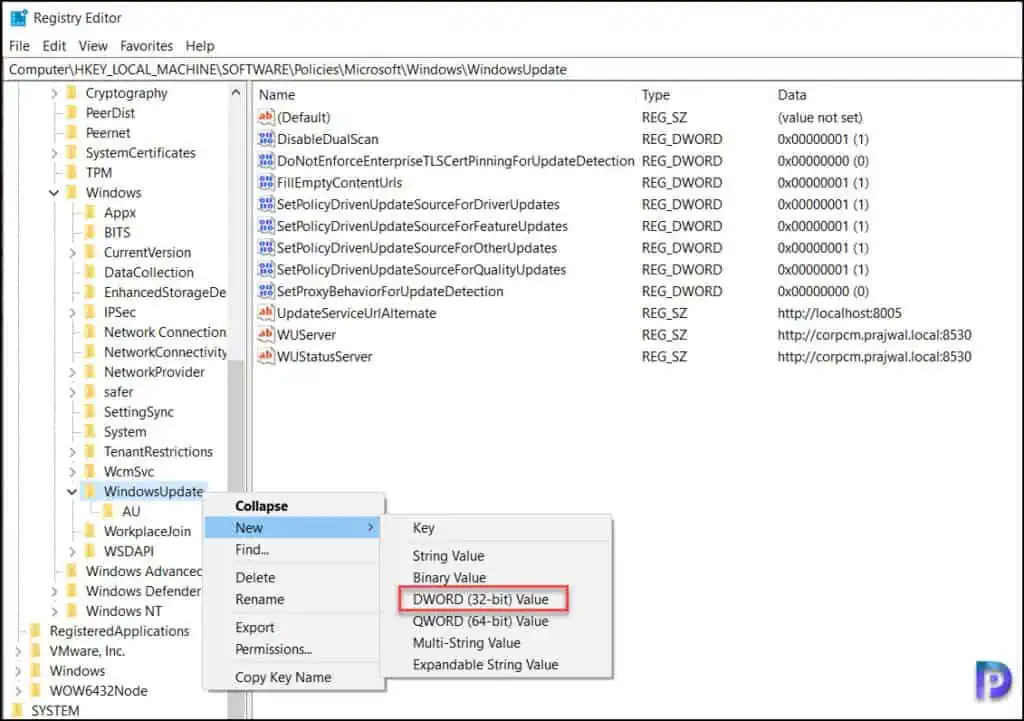Expand the WSDAPI key
The width and height of the screenshot is (1024, 721).
pyautogui.click(x=72, y=551)
